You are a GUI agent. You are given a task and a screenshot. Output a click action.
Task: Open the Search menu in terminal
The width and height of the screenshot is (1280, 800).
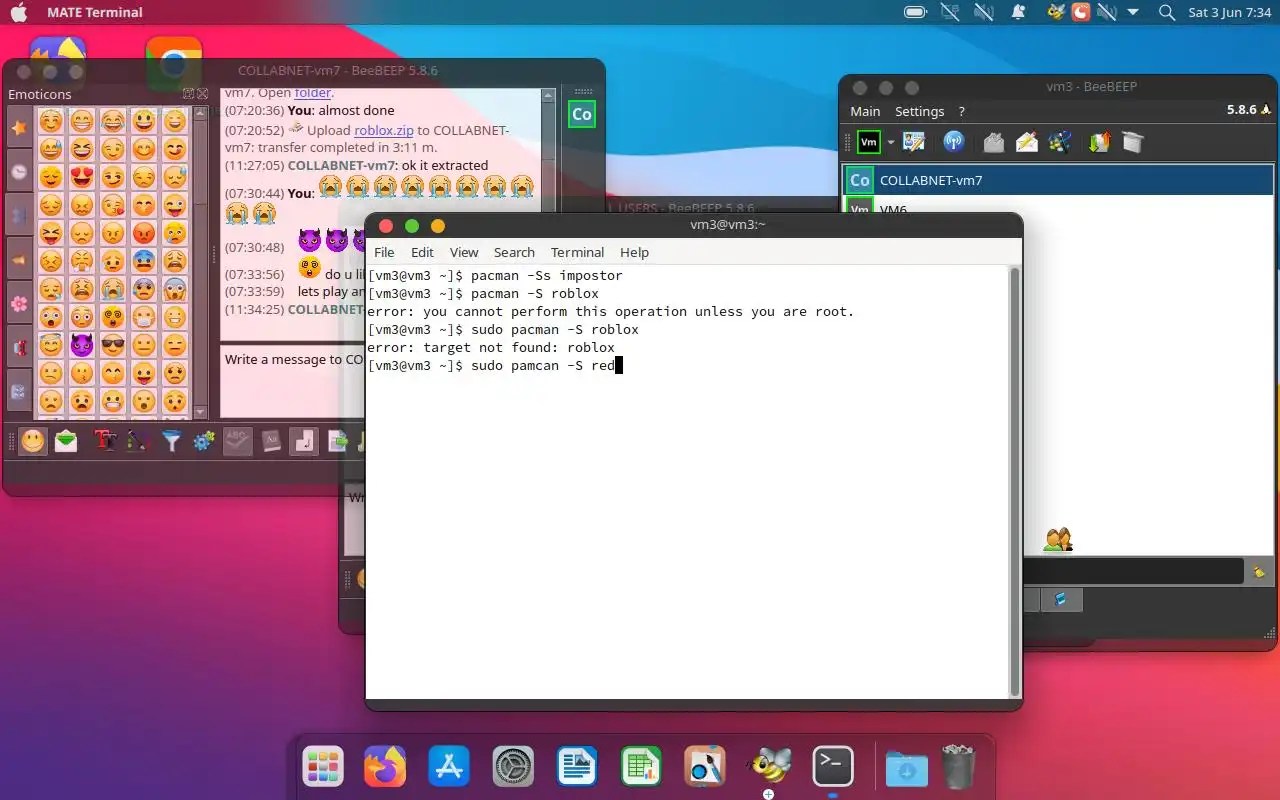tap(514, 252)
